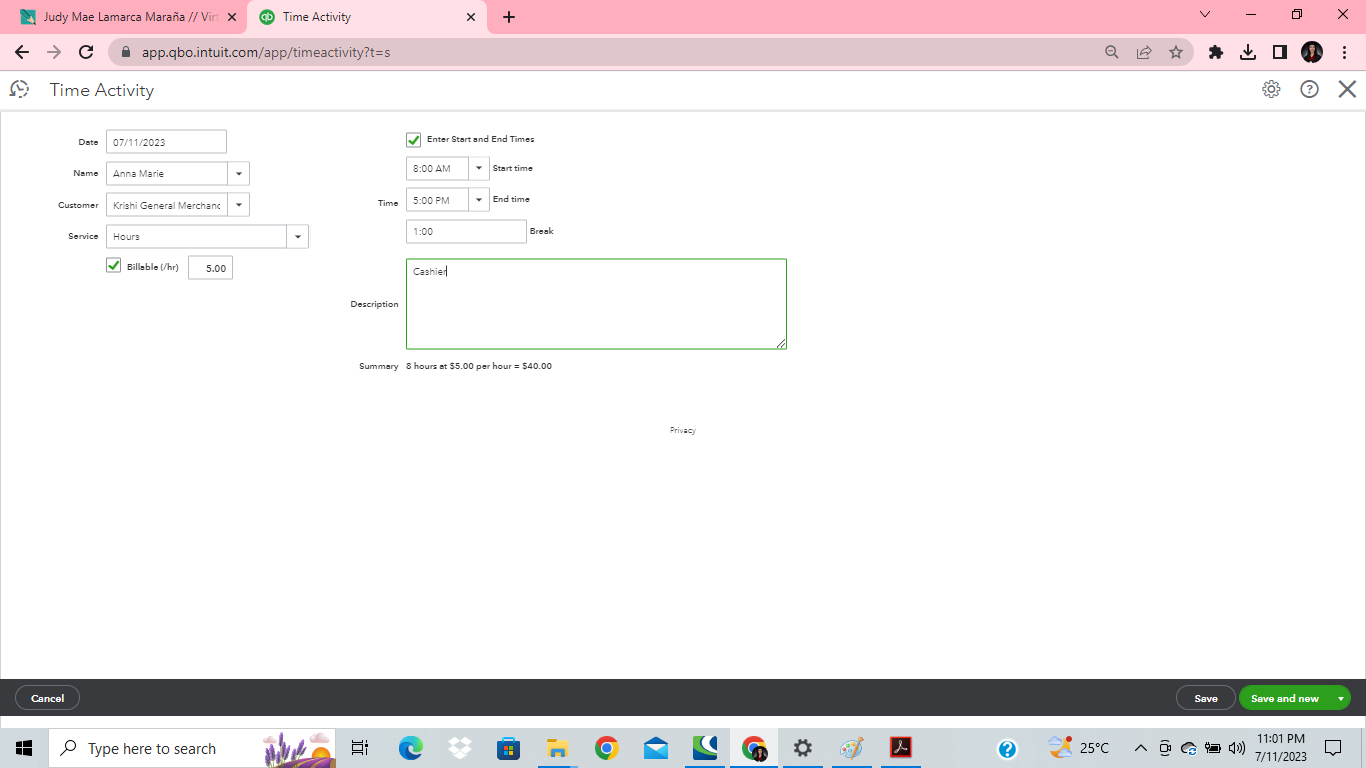Open File Explorer from the taskbar
This screenshot has height=768, width=1366.
[558, 748]
